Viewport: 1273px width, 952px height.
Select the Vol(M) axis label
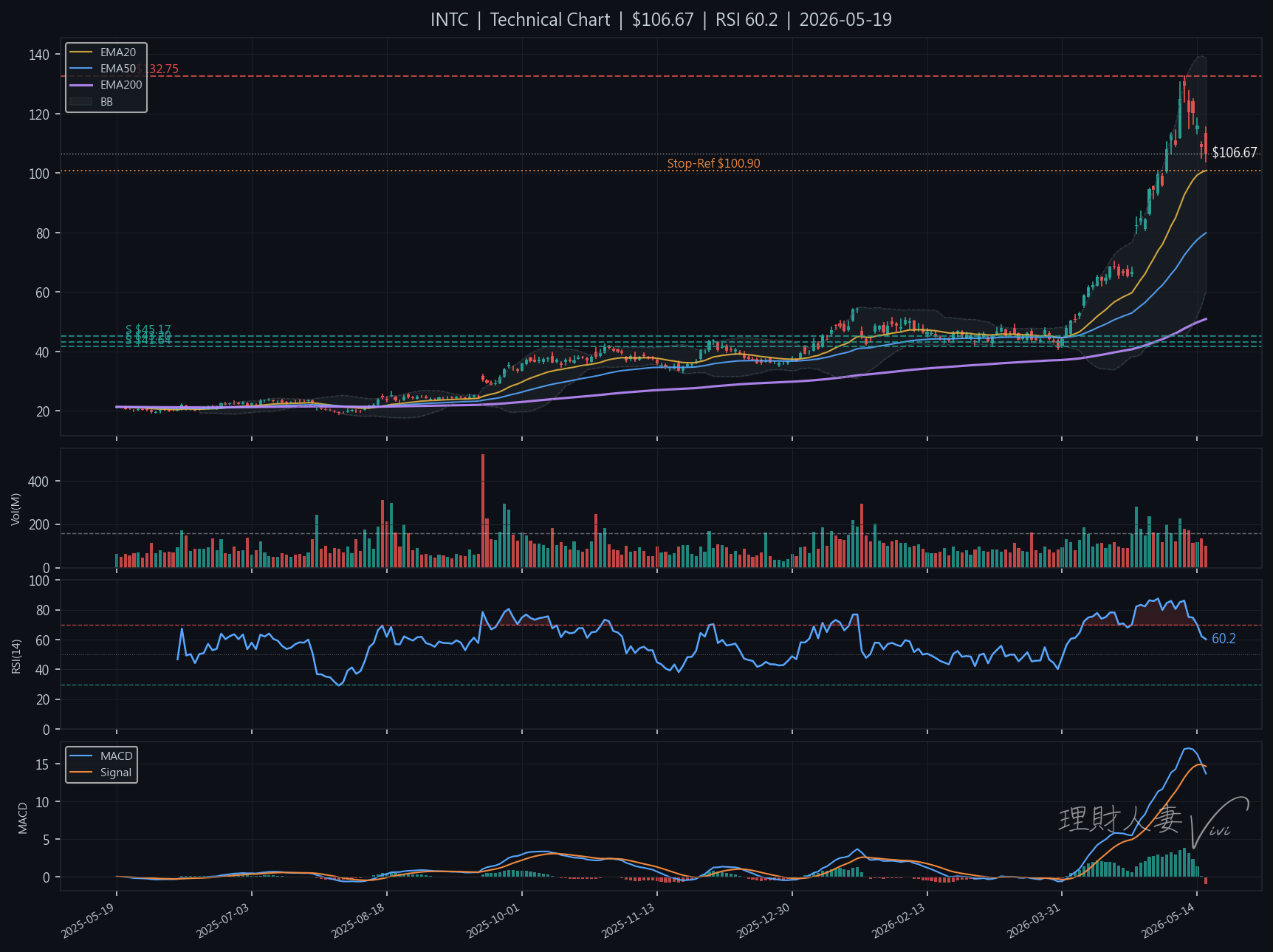pos(16,509)
